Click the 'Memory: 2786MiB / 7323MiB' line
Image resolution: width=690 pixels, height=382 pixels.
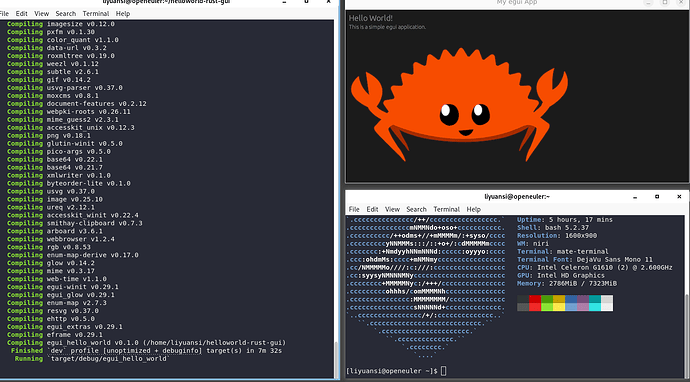coord(567,283)
